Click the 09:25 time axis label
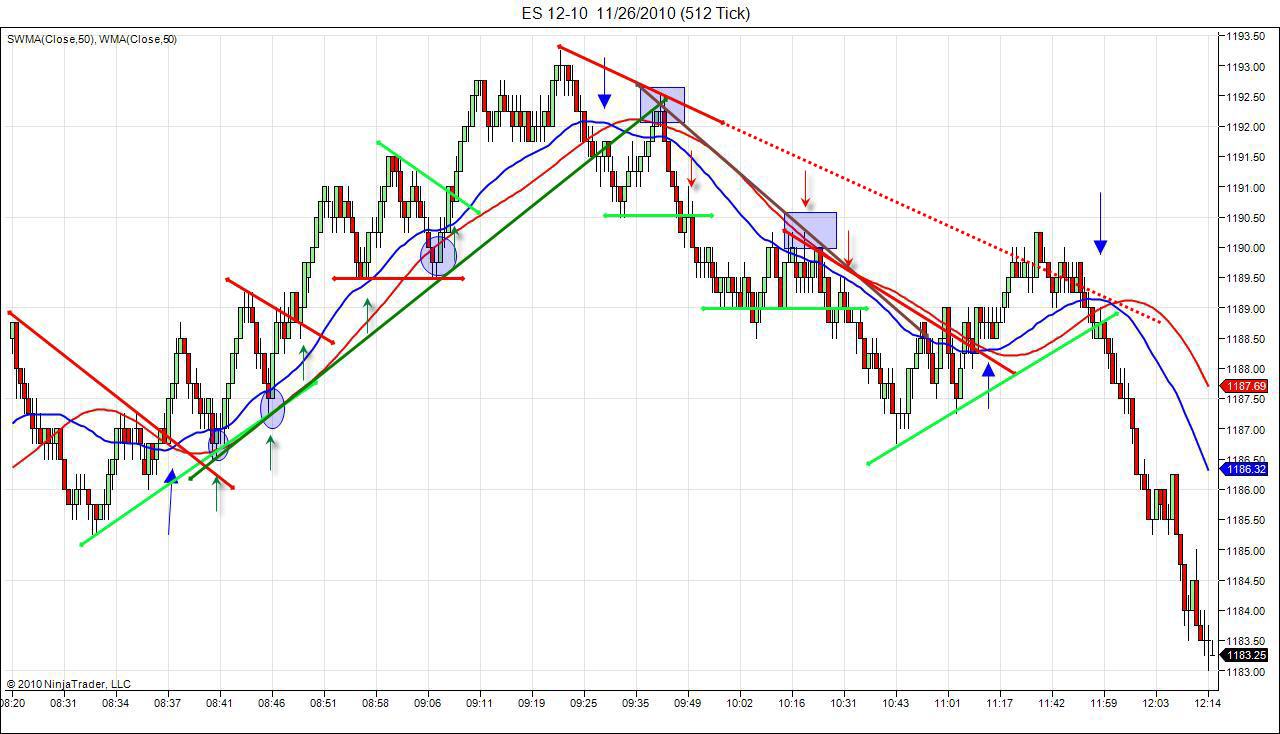 pyautogui.click(x=584, y=703)
